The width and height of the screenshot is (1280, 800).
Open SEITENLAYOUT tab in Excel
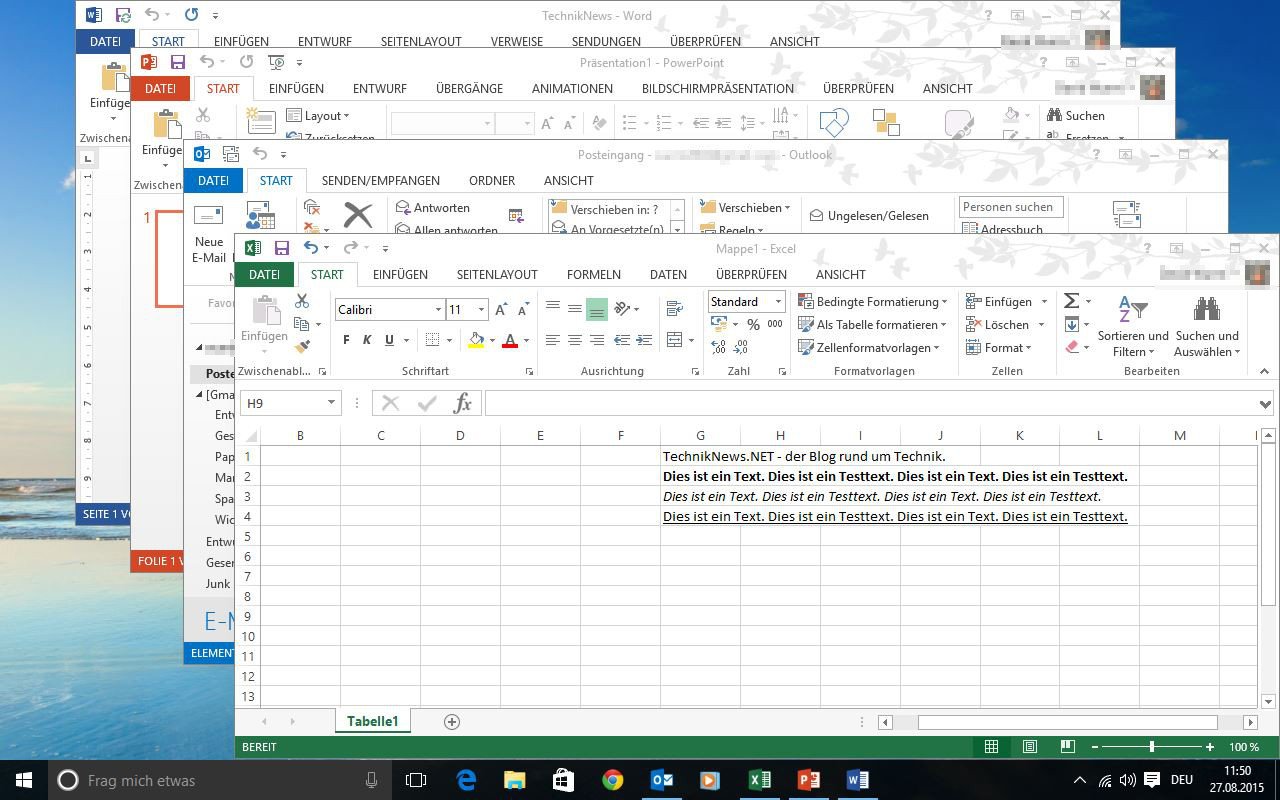coord(497,274)
